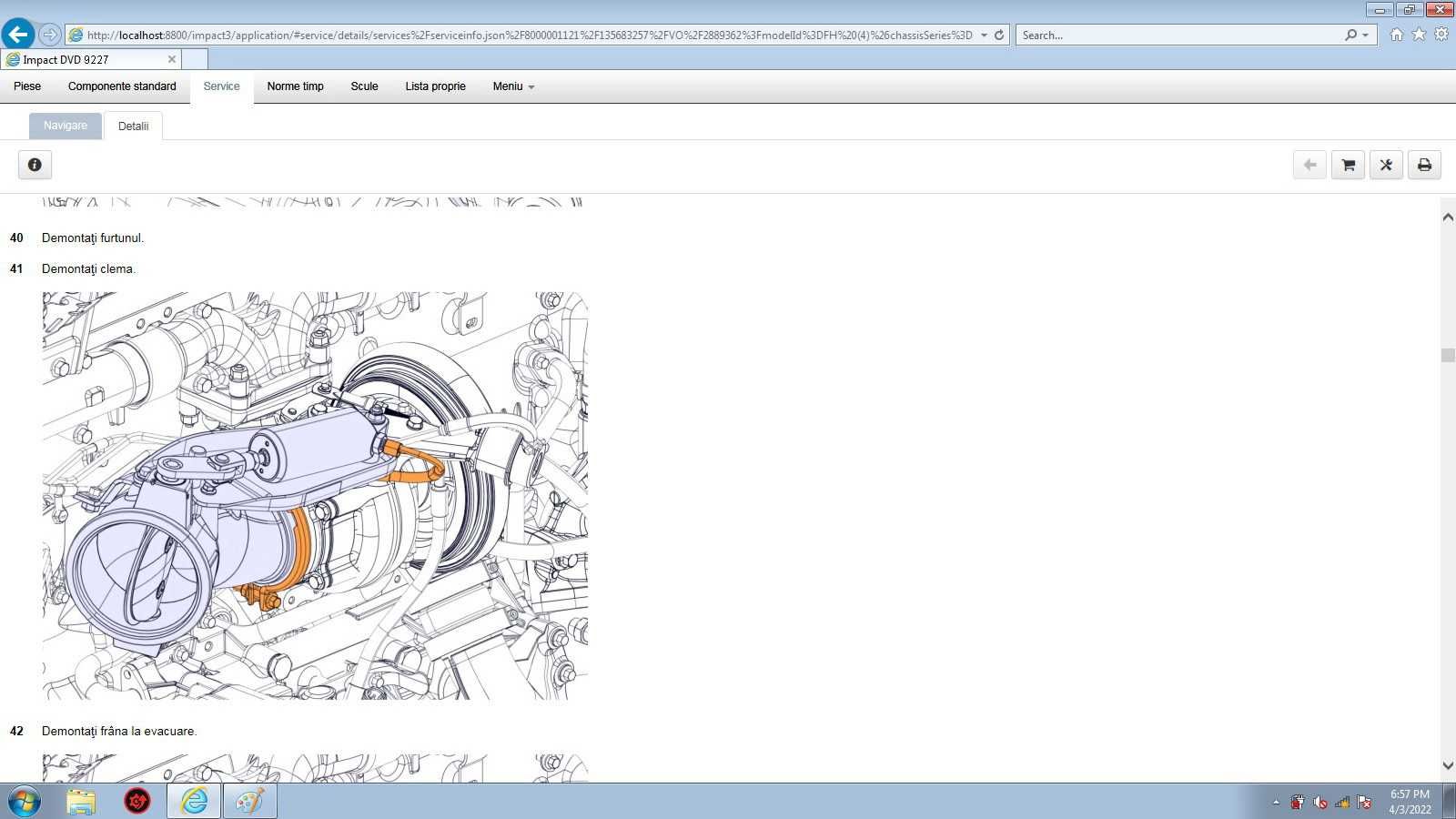Open Lista proprie page
Screen dimensions: 1456x819
pyautogui.click(x=435, y=86)
